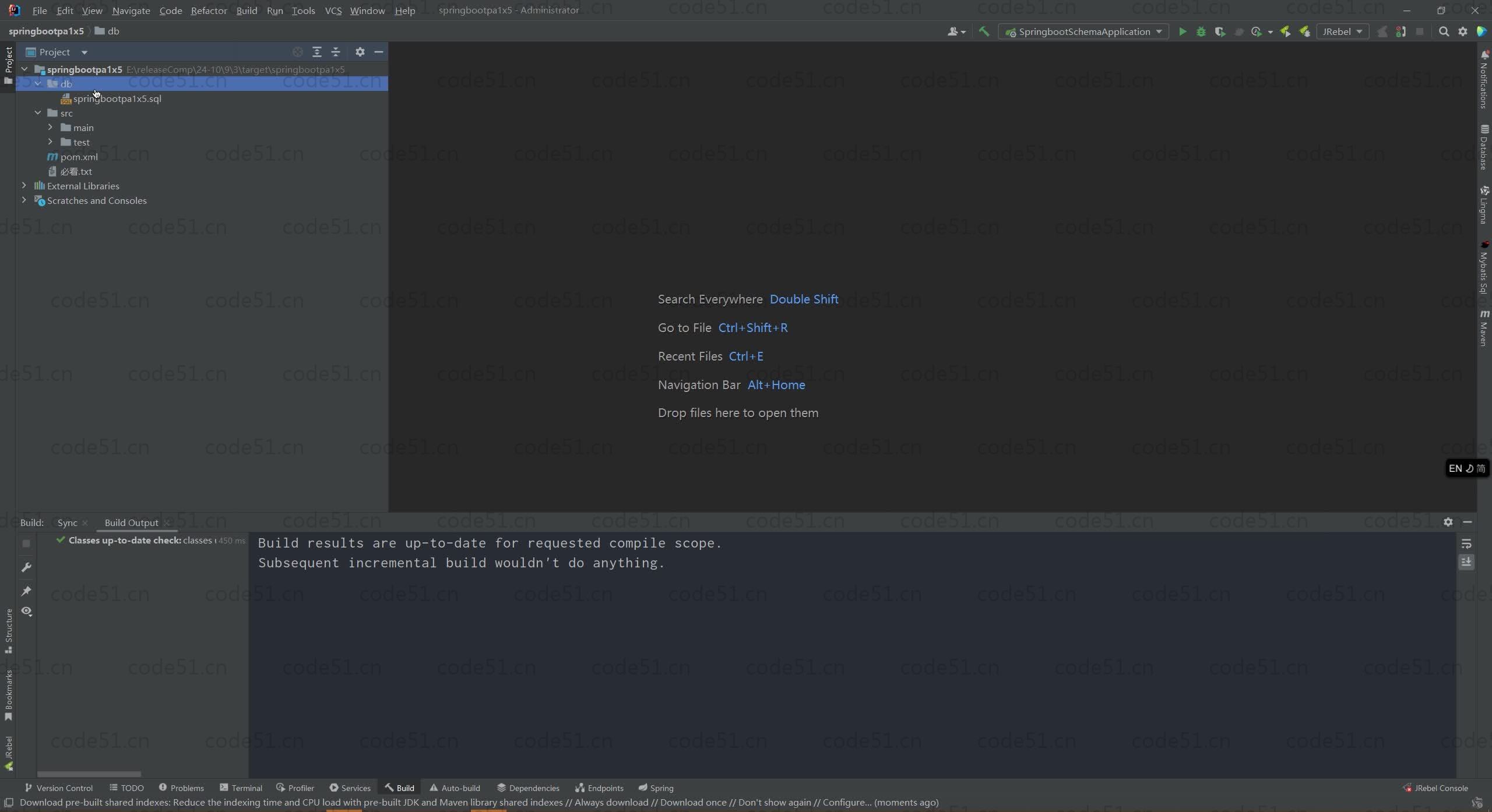Open the Maven tool window
1492x812 pixels.
pos(1484,329)
